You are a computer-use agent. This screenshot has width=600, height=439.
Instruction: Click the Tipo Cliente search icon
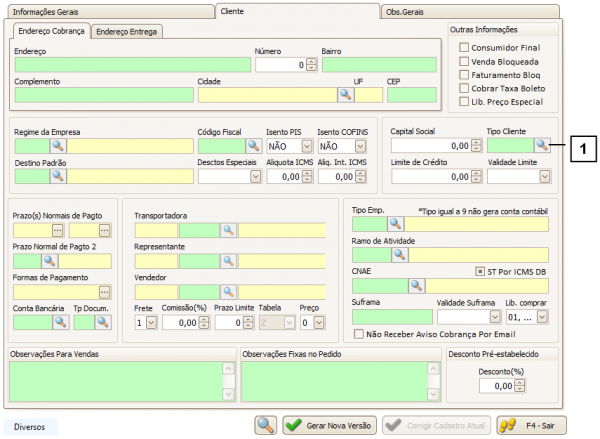[542, 146]
